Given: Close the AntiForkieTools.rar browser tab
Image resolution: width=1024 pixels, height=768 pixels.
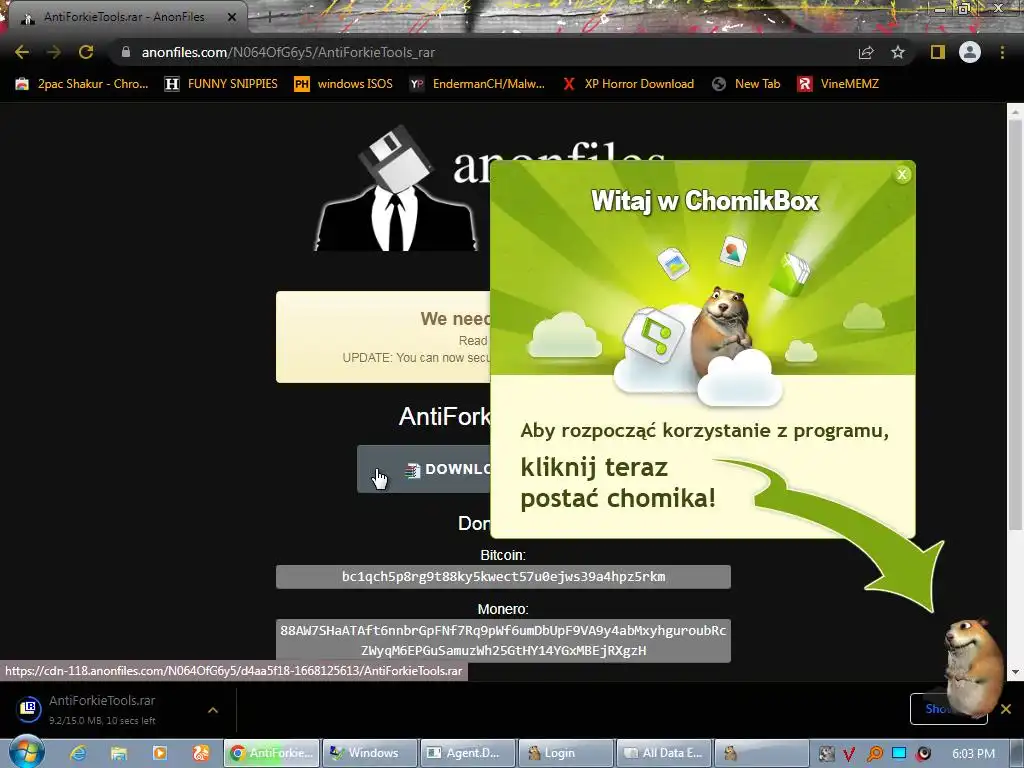Looking at the screenshot, I should 232,17.
